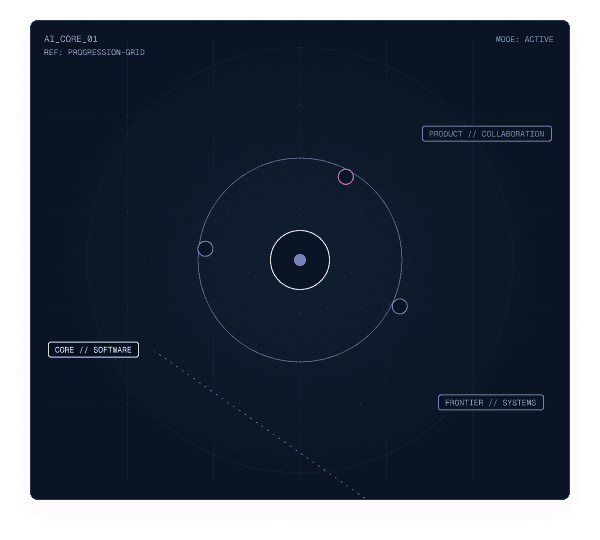Viewport: 600px width, 540px height.
Task: Select the lower-right orbit node circle
Action: [400, 306]
